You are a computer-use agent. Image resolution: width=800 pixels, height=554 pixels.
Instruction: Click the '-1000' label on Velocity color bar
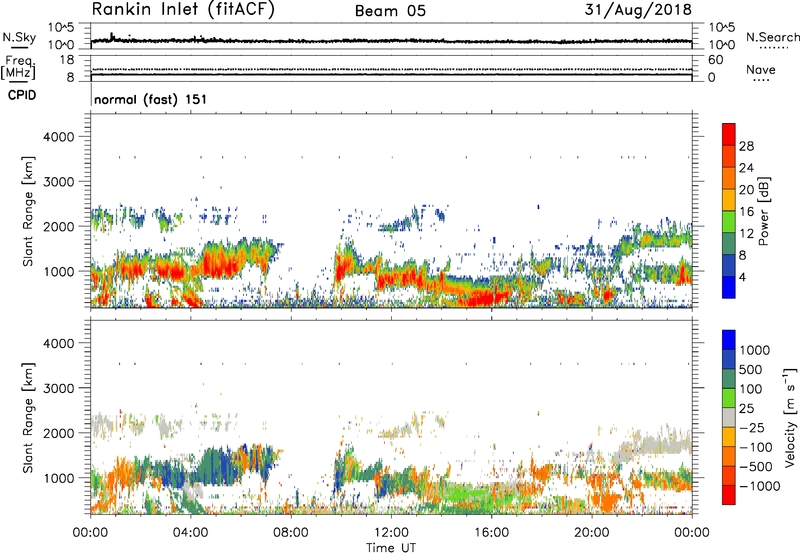coord(760,486)
